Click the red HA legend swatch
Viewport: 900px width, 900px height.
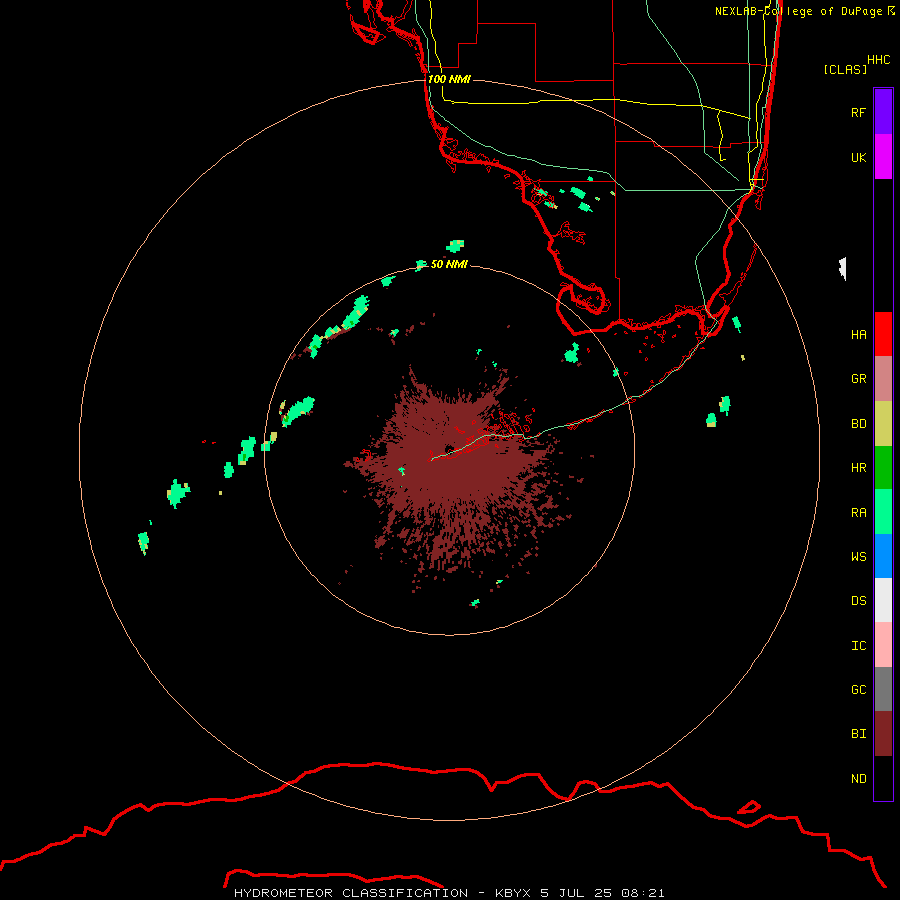pyautogui.click(x=883, y=334)
